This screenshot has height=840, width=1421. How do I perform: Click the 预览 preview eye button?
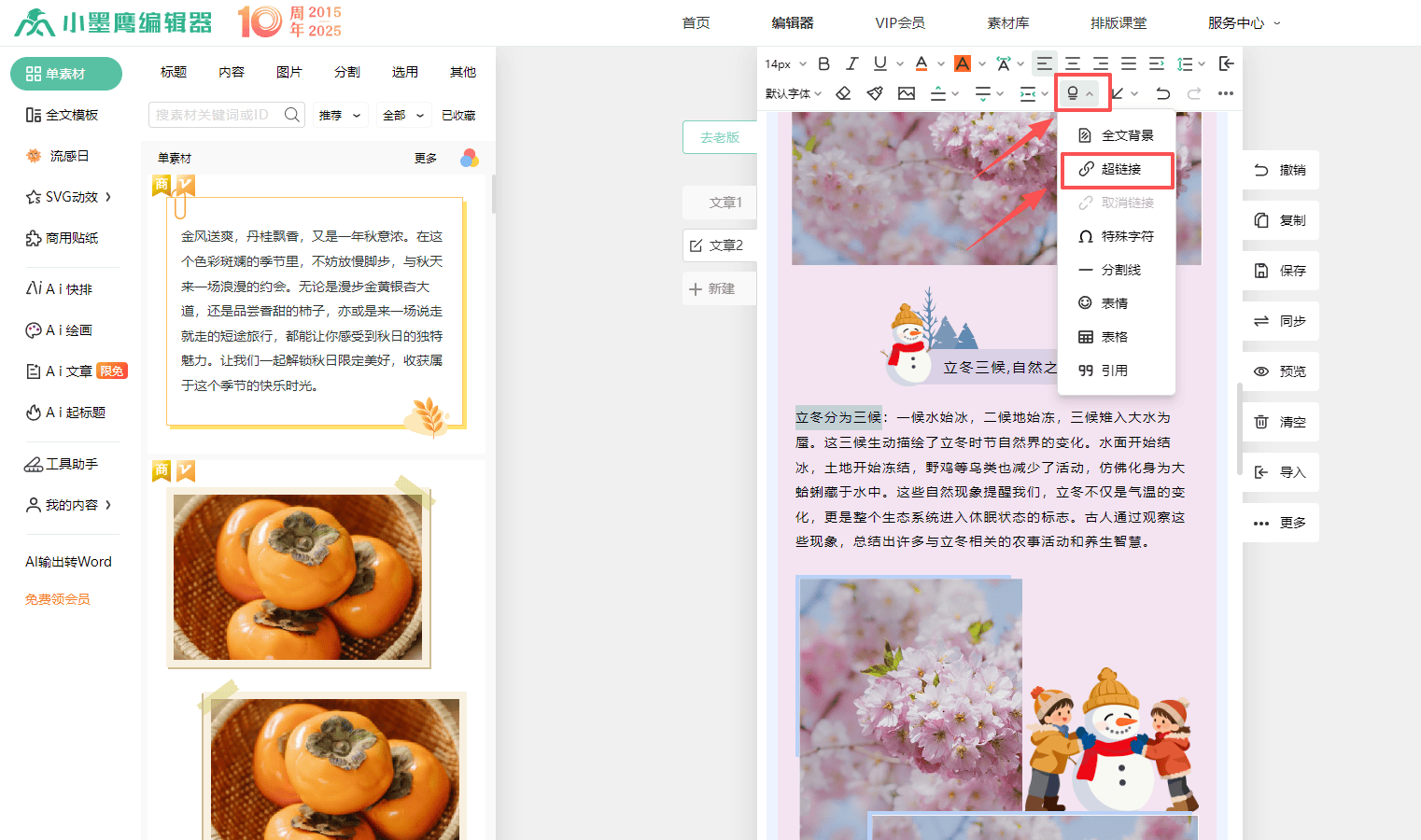[x=1280, y=371]
